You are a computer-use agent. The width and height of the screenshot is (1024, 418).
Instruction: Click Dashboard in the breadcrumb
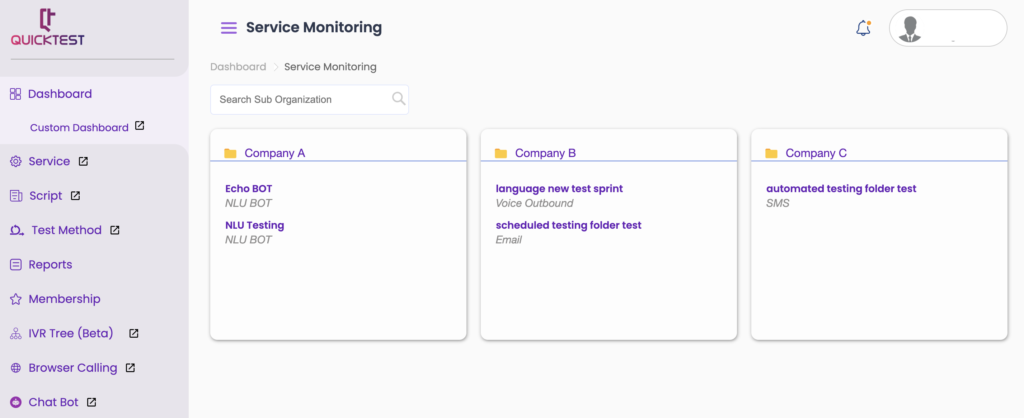pyautogui.click(x=237, y=67)
